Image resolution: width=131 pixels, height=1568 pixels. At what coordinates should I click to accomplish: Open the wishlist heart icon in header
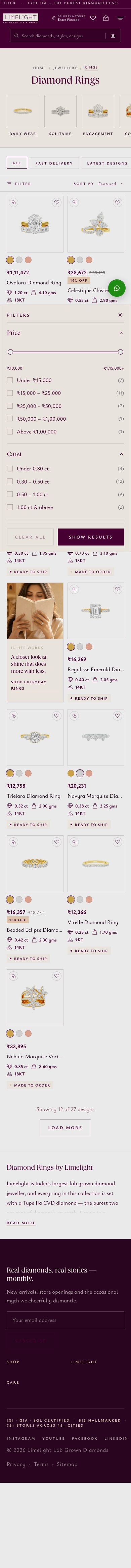[x=93, y=18]
